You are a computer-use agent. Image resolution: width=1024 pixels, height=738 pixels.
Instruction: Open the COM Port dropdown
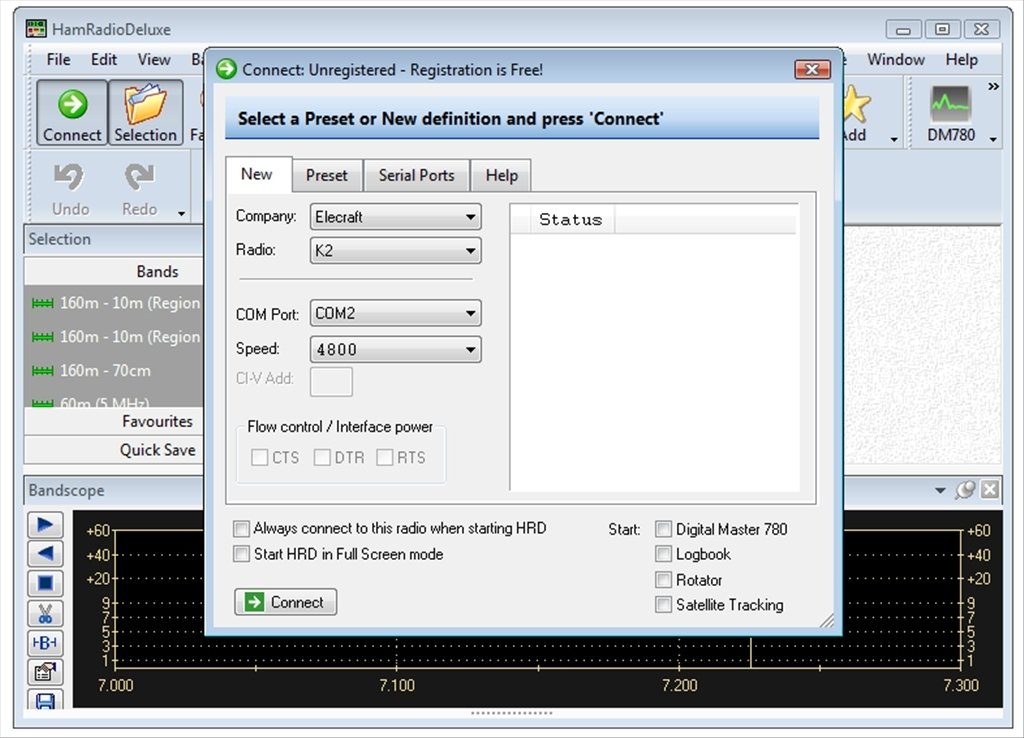click(395, 313)
